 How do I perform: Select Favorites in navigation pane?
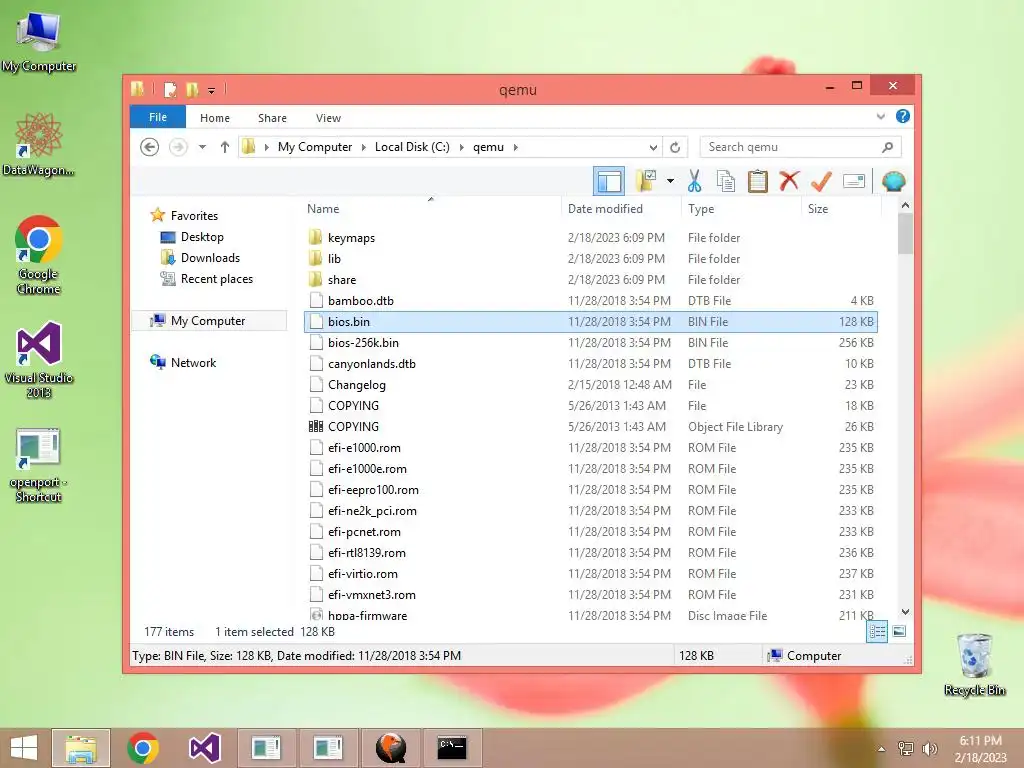click(x=194, y=216)
